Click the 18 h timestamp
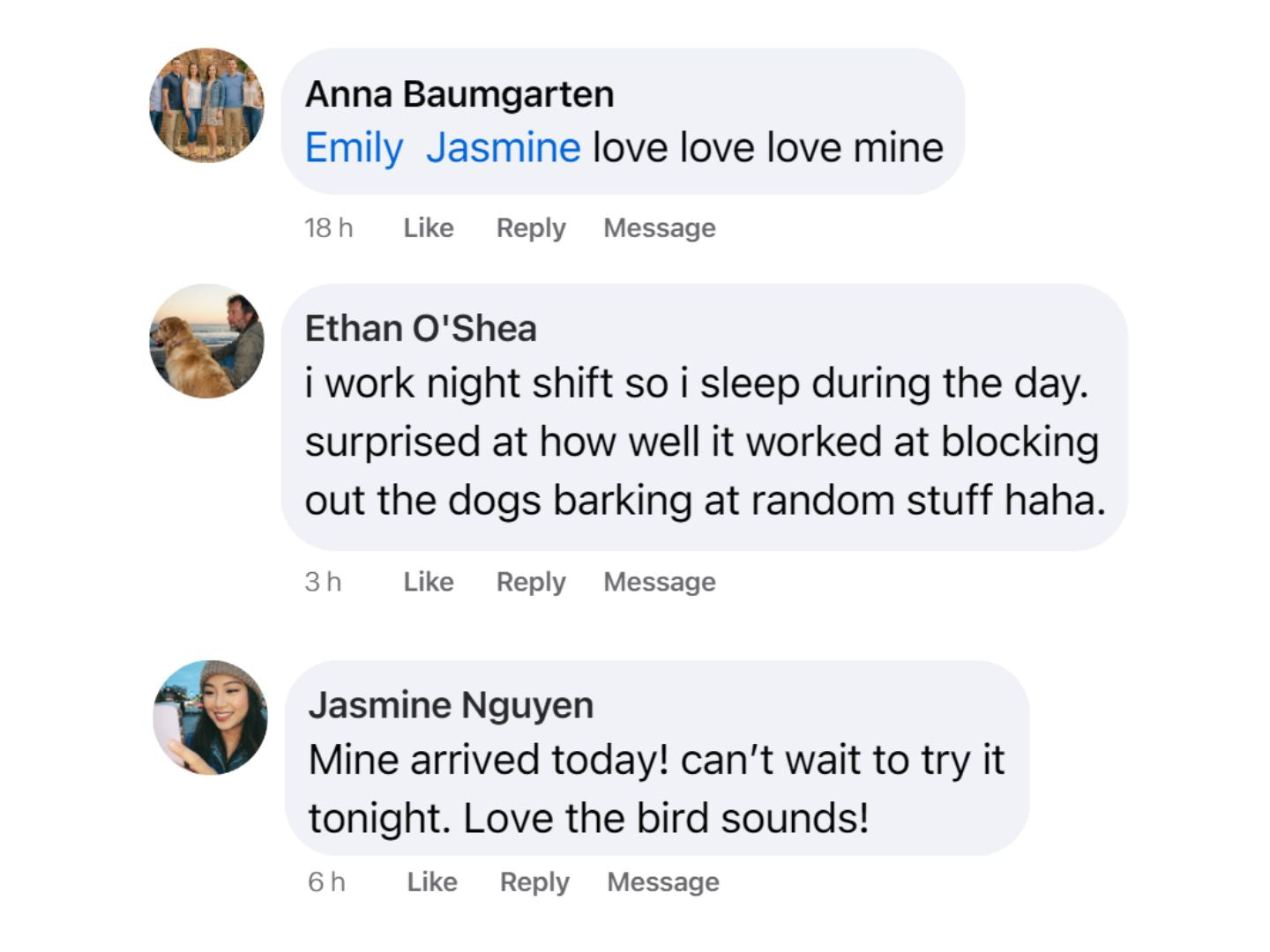This screenshot has width=1270, height=952. coord(329,228)
